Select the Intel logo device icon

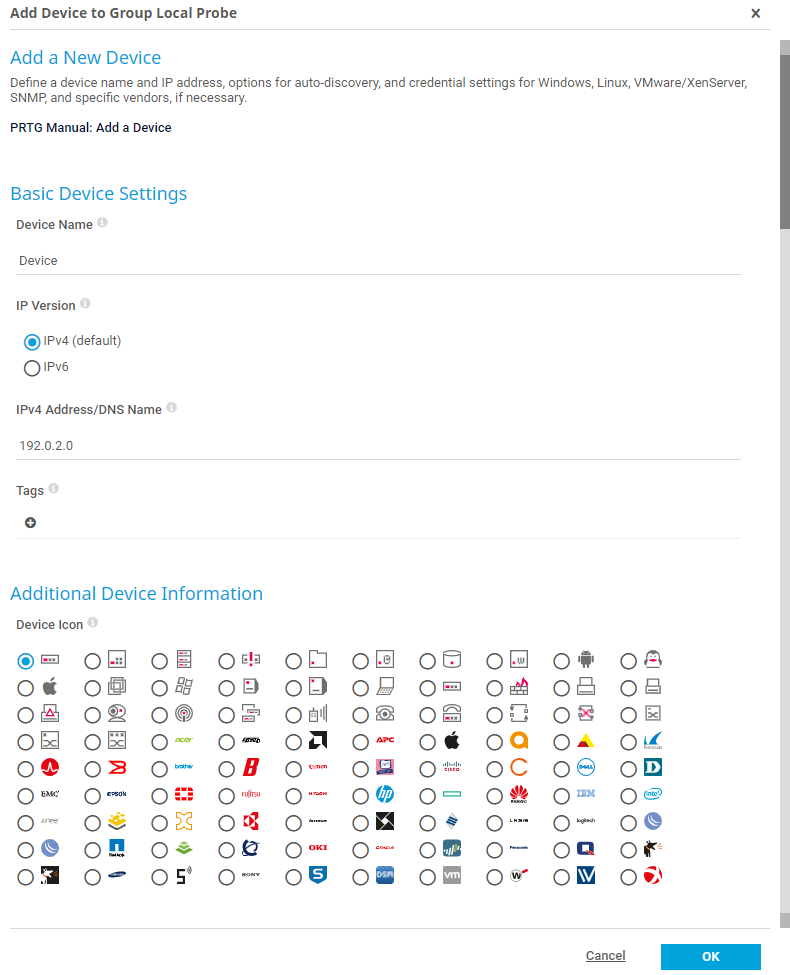click(x=629, y=796)
